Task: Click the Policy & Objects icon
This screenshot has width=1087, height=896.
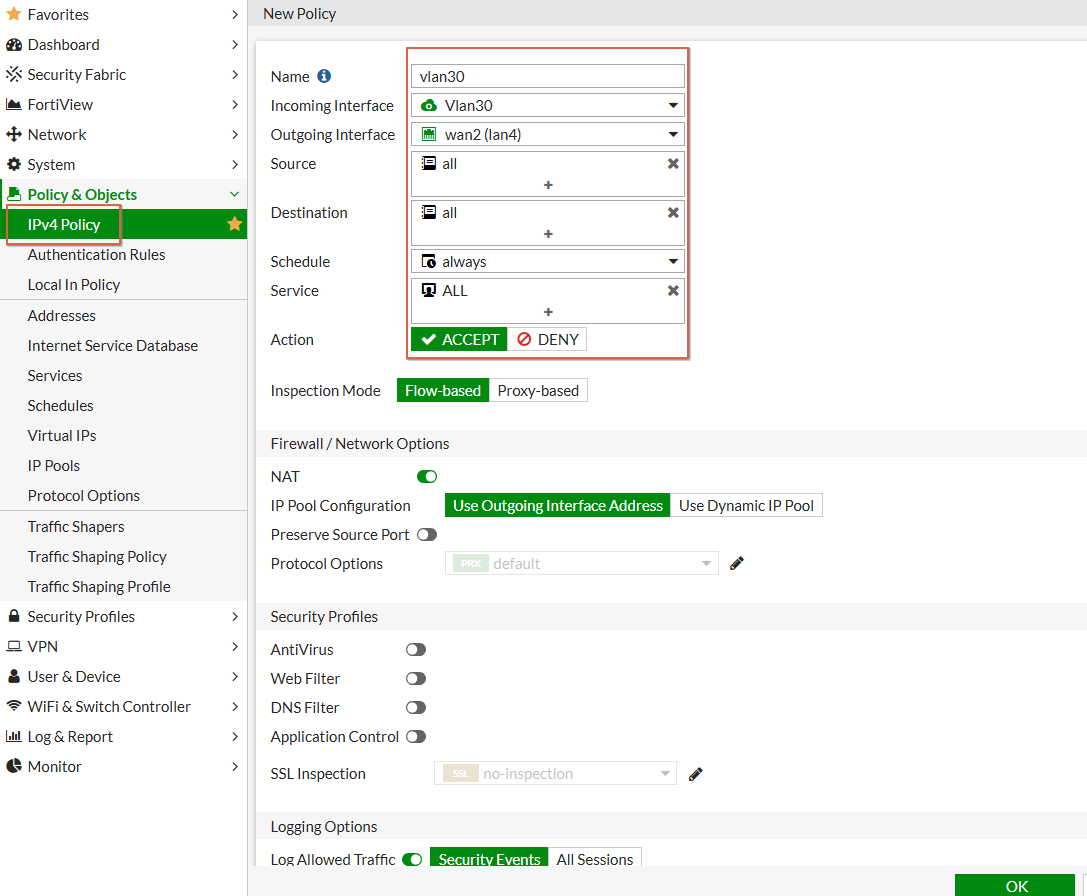Action: tap(13, 194)
